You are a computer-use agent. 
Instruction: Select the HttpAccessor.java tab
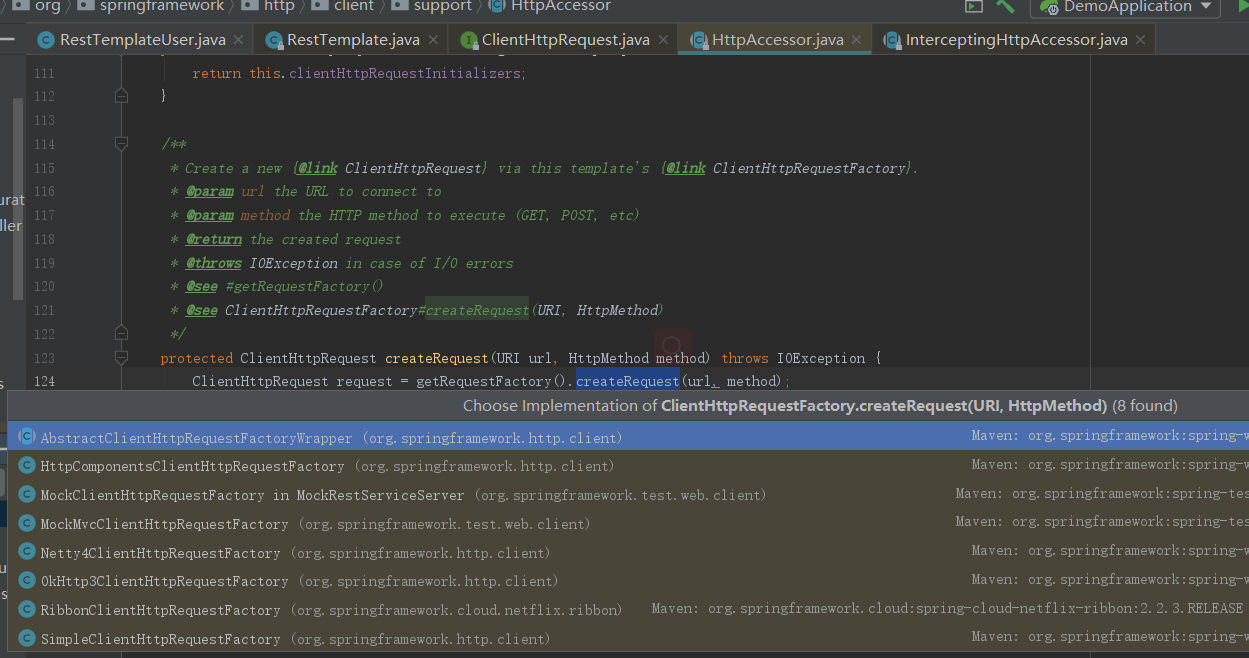tap(777, 40)
